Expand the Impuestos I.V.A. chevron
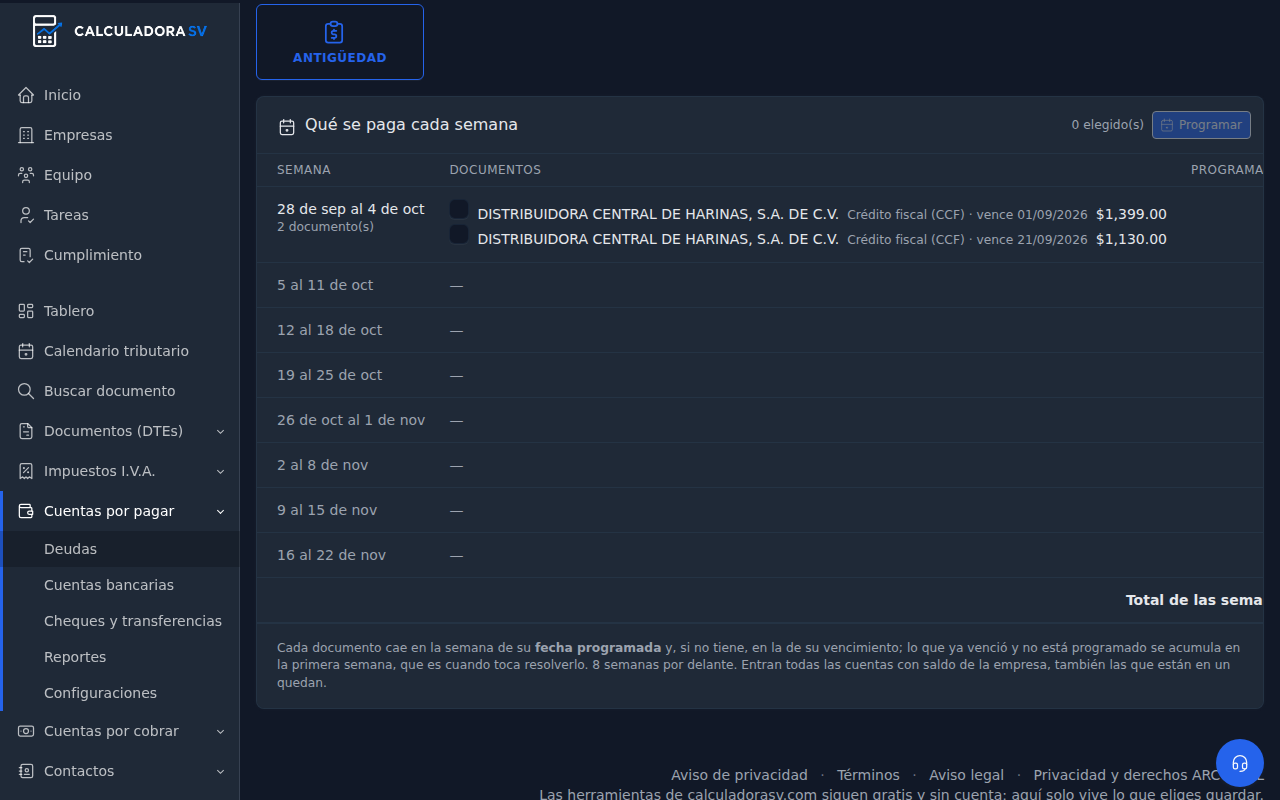The width and height of the screenshot is (1280, 800). (220, 471)
